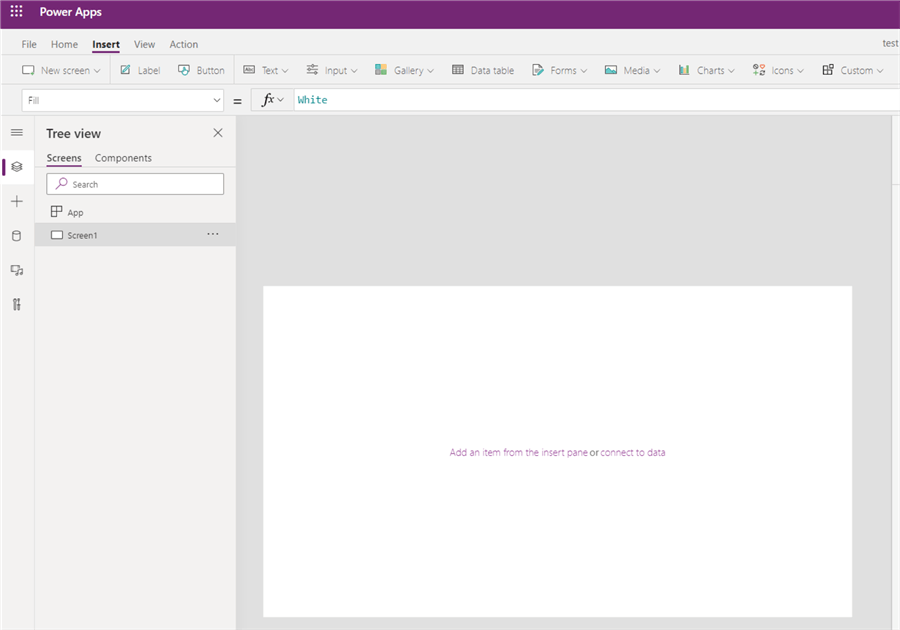The height and width of the screenshot is (630, 900).
Task: Click the Label pencil icon
Action: pos(125,70)
